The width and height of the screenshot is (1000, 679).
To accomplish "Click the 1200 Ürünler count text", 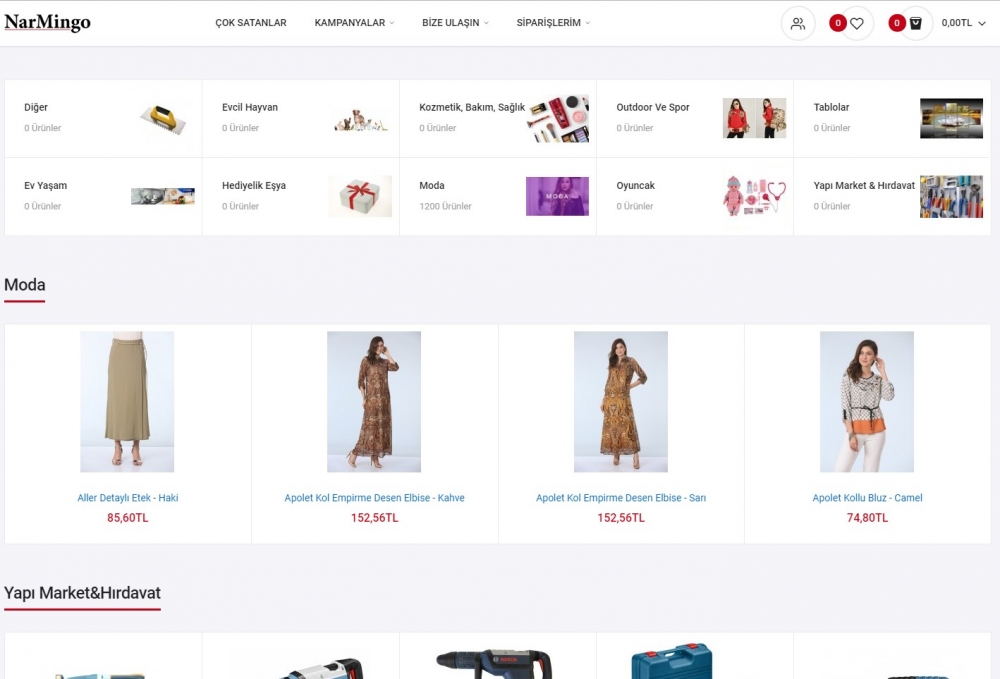I will [x=445, y=206].
